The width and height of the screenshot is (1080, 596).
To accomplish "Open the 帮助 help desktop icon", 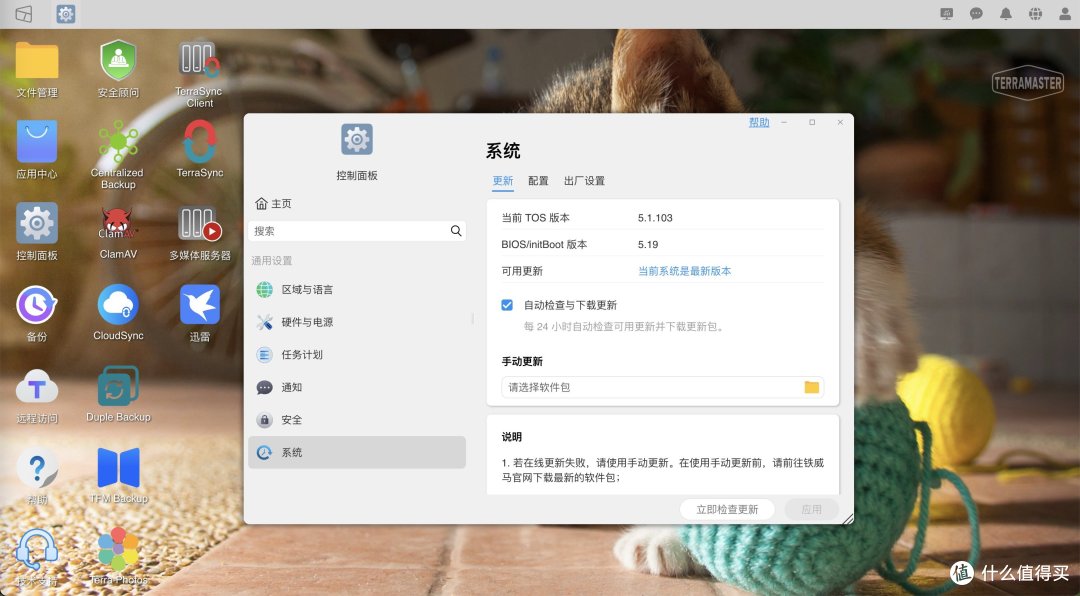I will [37, 469].
